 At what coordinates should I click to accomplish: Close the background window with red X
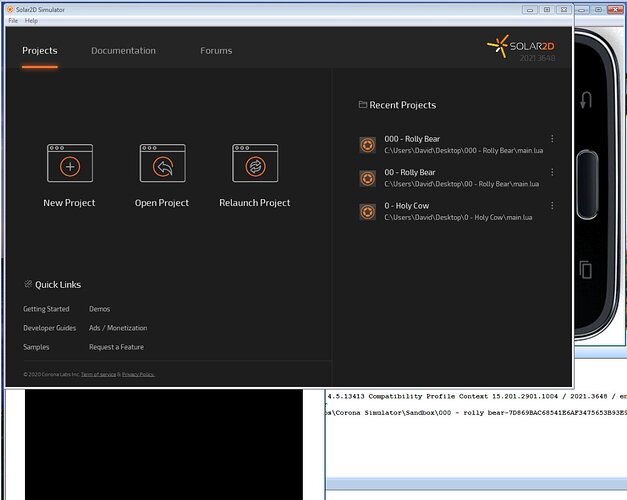(x=615, y=9)
